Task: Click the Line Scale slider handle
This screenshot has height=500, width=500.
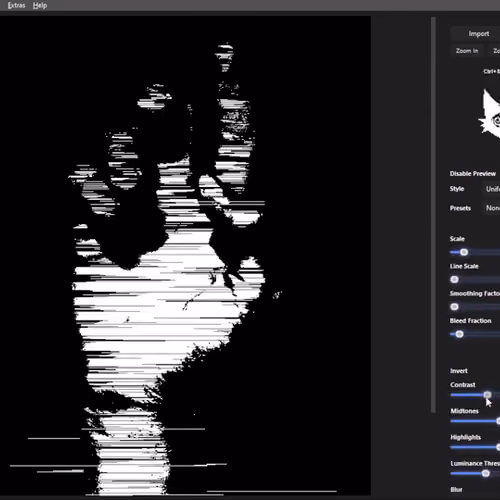Action: tap(454, 279)
